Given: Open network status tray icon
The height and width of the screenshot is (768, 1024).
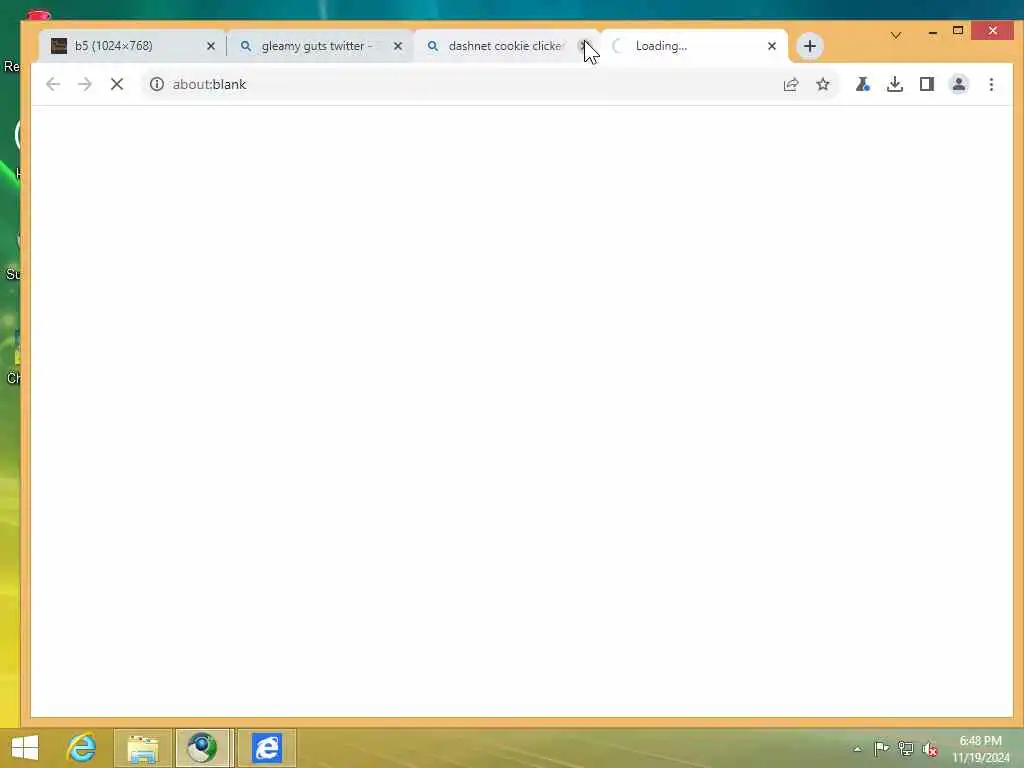Looking at the screenshot, I should [x=906, y=748].
